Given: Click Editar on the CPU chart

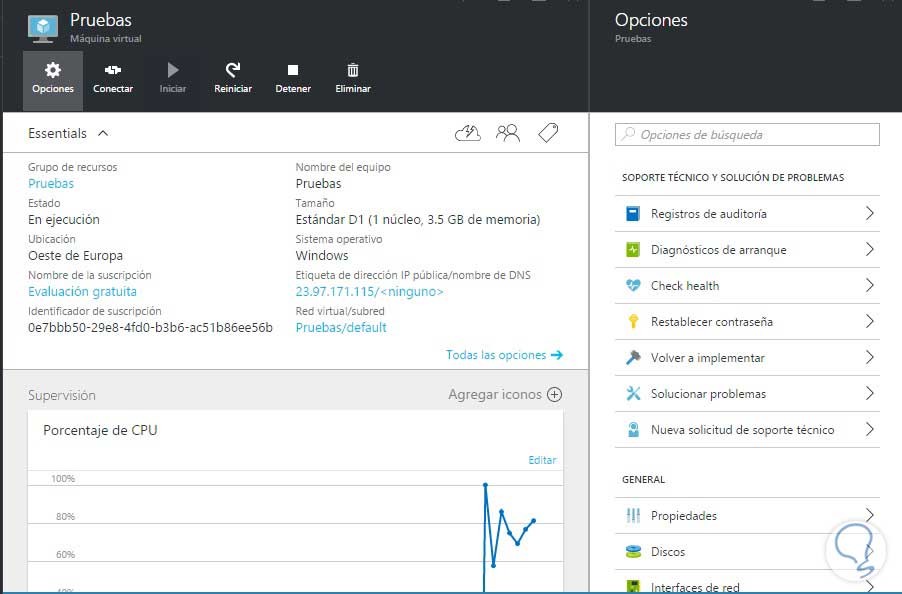Looking at the screenshot, I should coord(542,460).
